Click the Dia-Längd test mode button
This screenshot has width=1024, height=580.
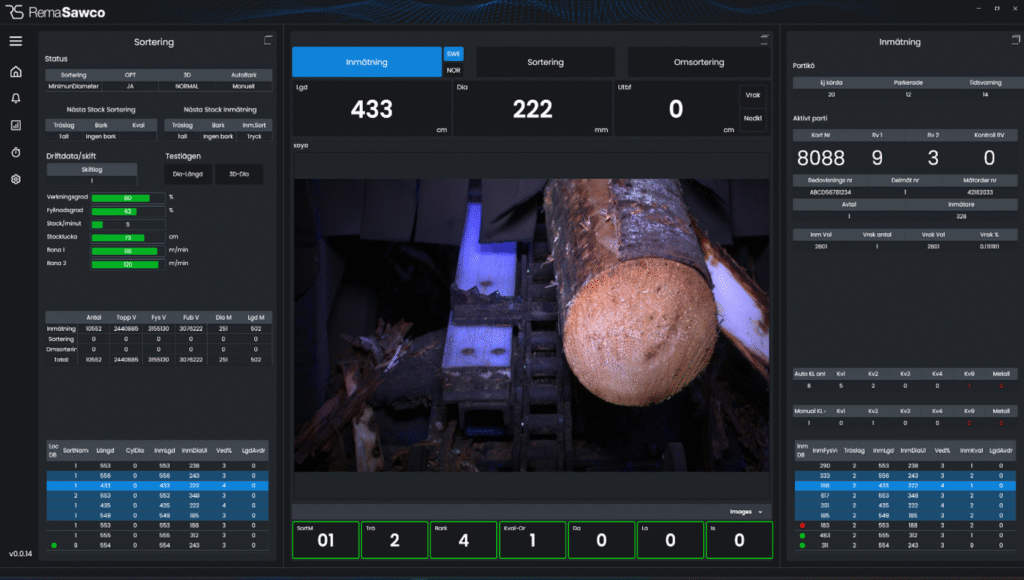click(187, 174)
